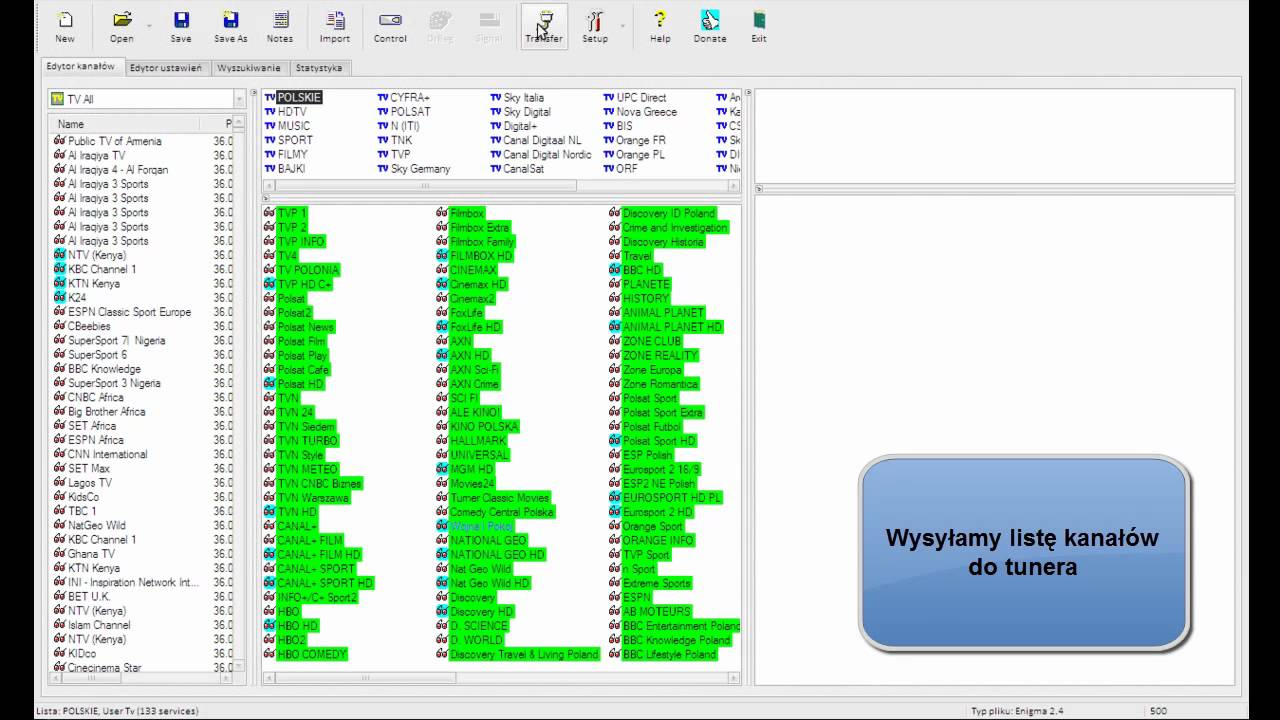1280x720 pixels.
Task: Open the Statystyka tab
Action: [x=319, y=68]
